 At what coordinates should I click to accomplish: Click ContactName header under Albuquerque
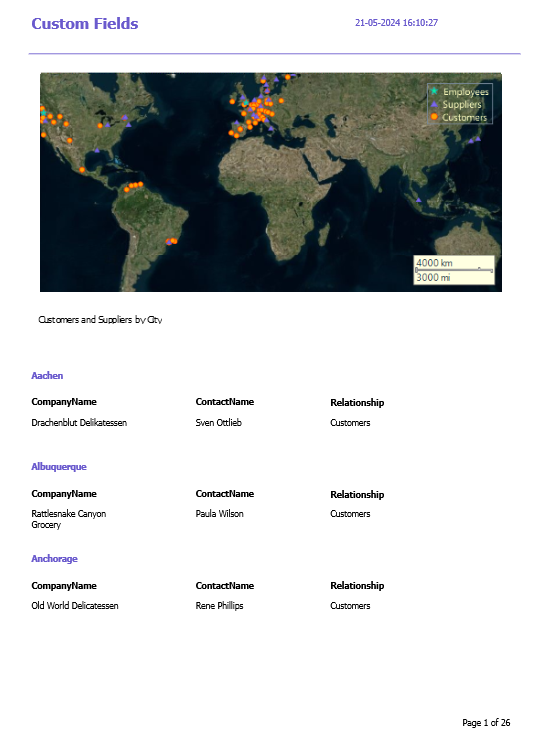point(225,494)
